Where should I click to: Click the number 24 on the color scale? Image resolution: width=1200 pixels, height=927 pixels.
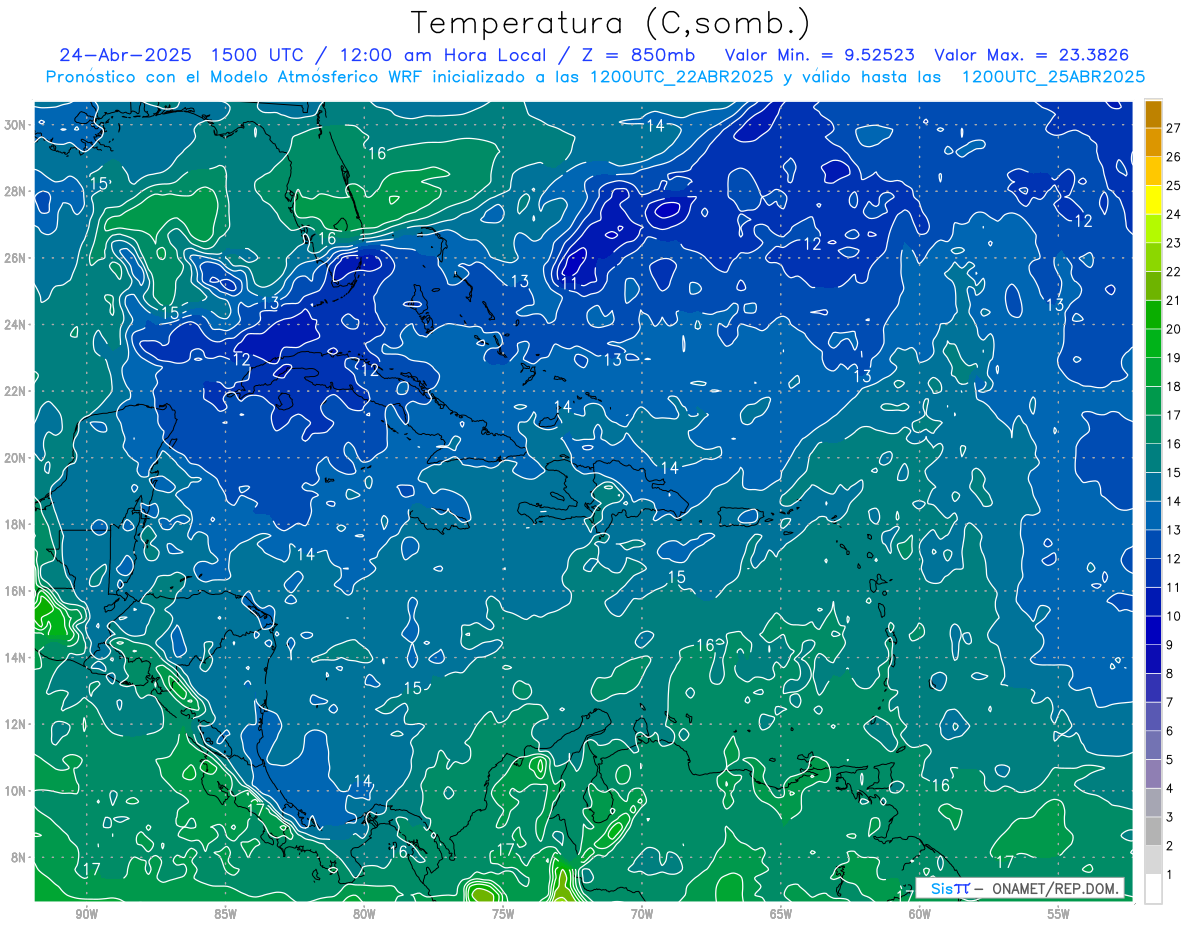point(1174,214)
